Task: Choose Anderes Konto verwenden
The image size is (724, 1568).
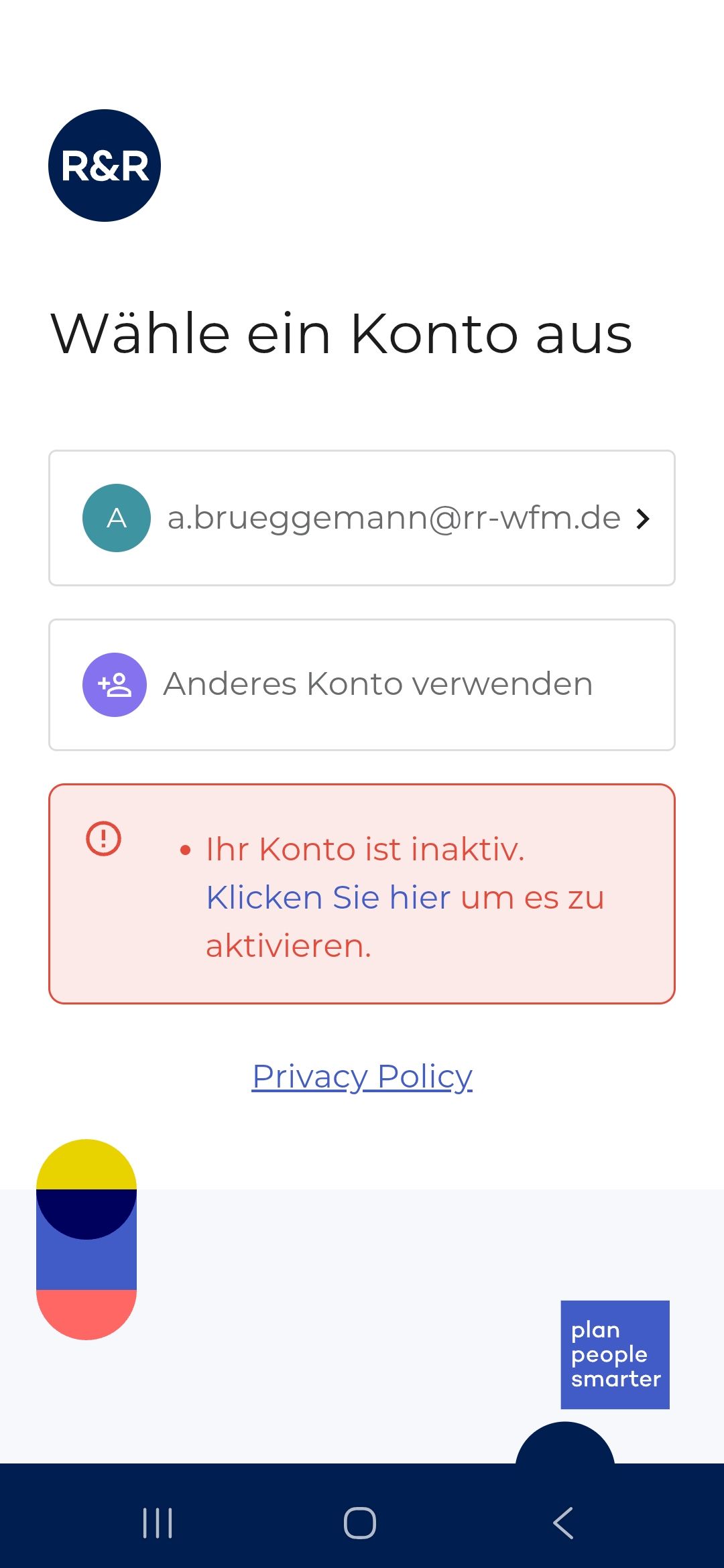Action: 362,685
